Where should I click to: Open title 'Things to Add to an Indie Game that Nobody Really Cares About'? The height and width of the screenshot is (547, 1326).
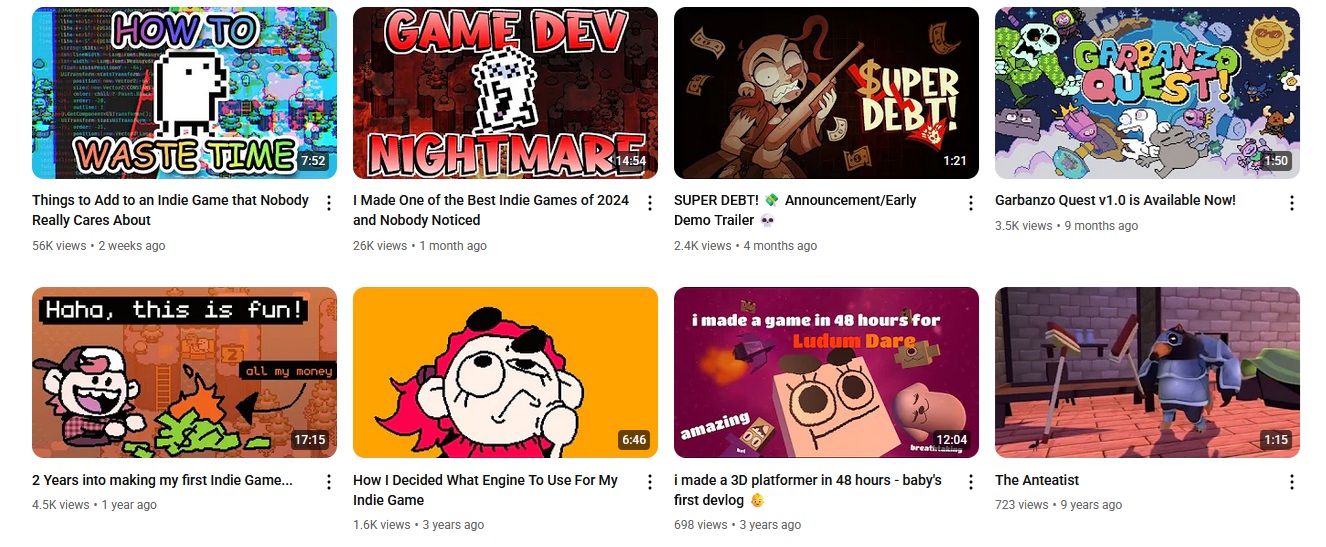(171, 210)
